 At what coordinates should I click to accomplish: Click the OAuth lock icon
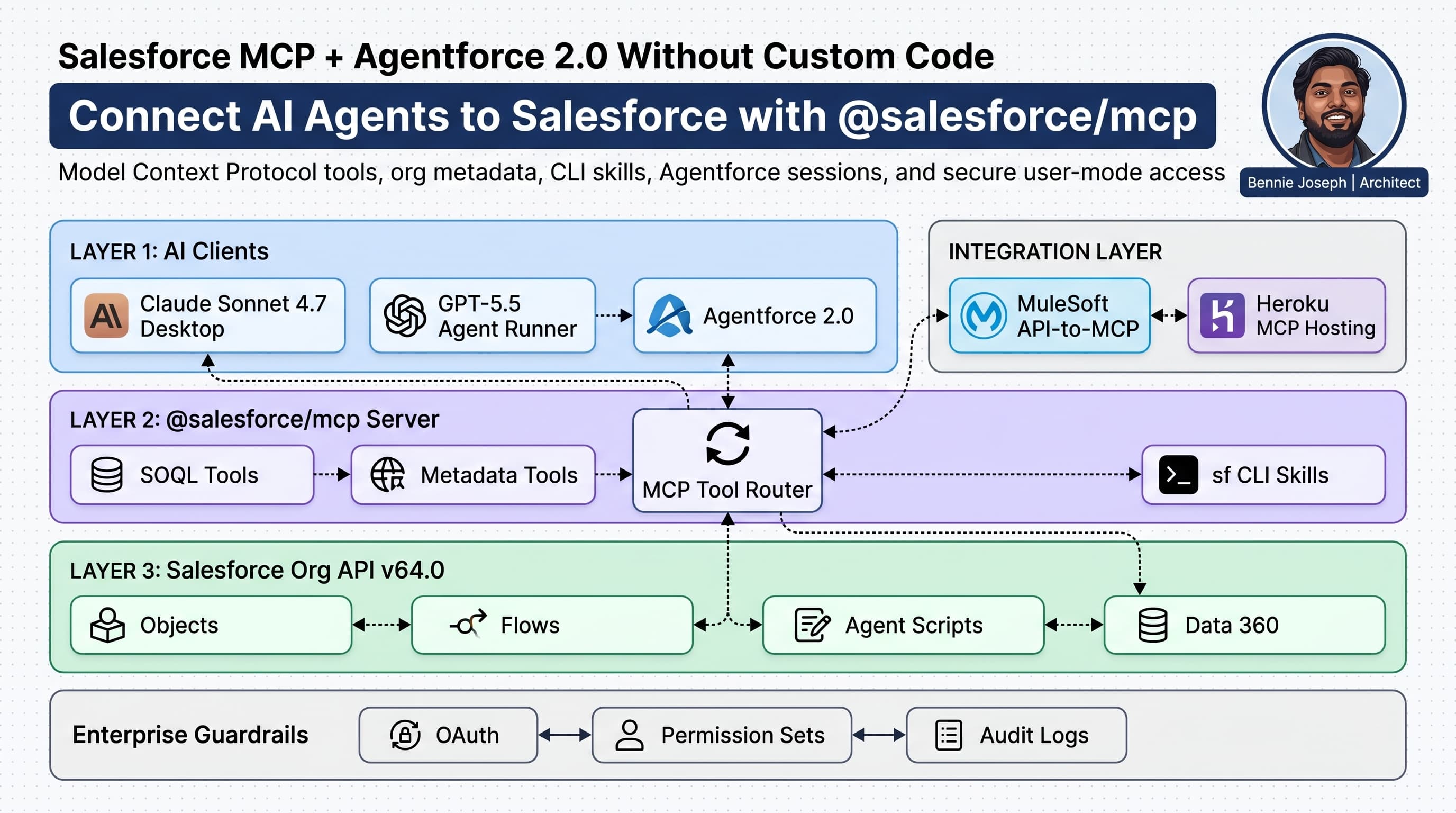(405, 735)
